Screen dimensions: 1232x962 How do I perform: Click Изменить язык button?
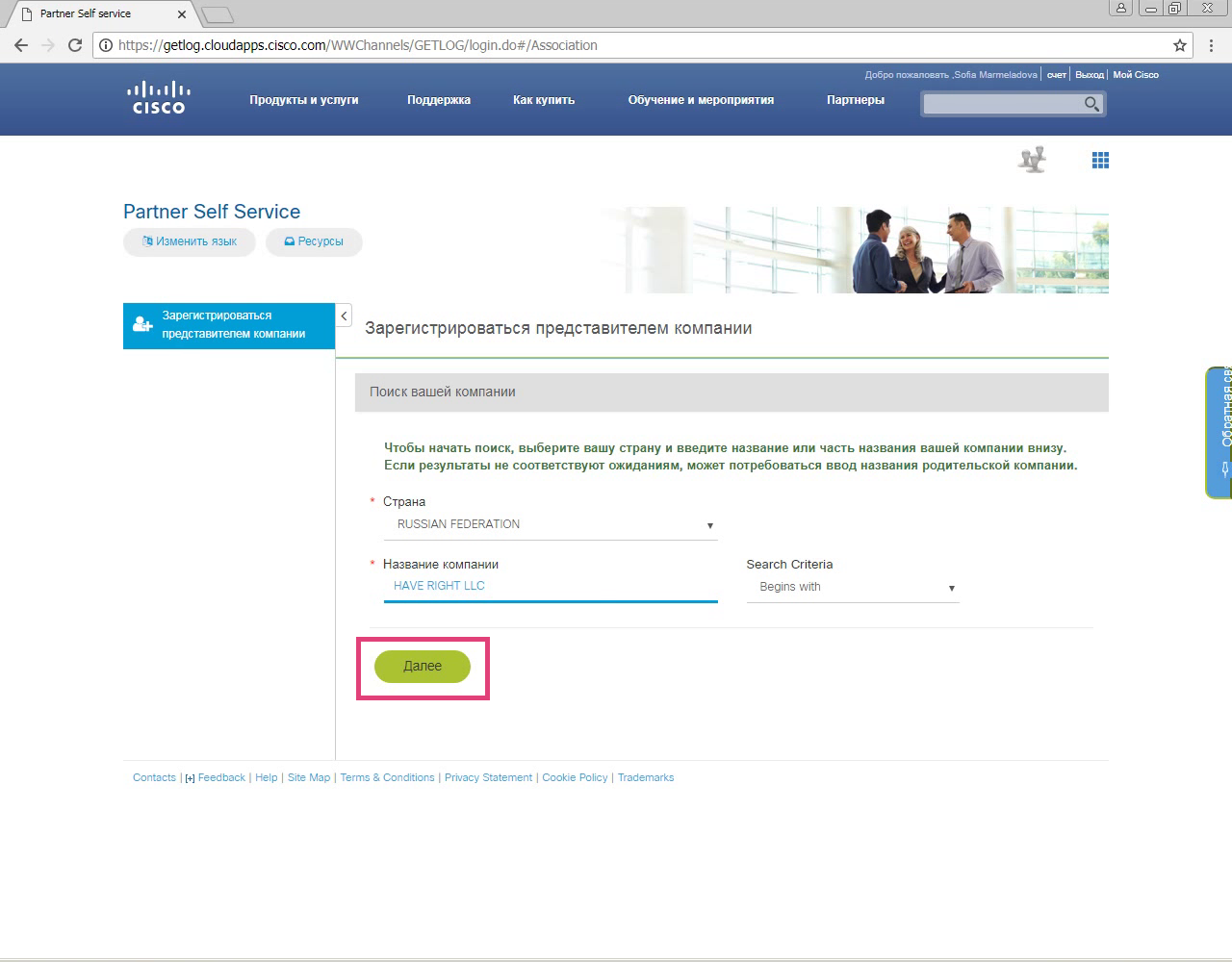point(190,241)
